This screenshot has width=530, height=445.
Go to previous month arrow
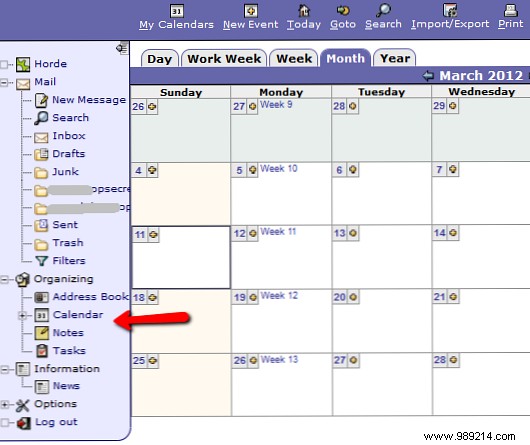click(429, 75)
